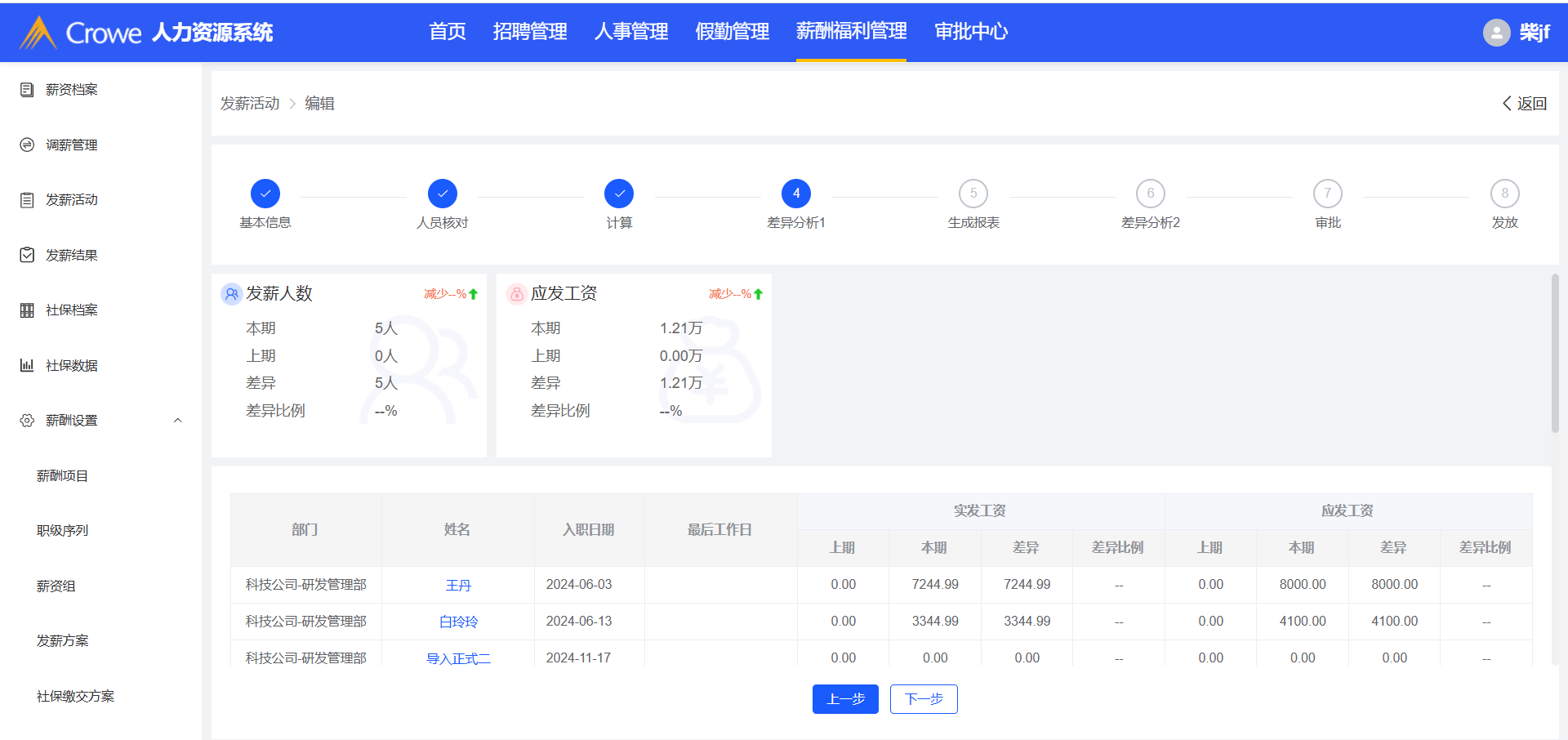The height and width of the screenshot is (740, 1568).
Task: Open 薪酬项目 in the sidebar
Action: click(62, 476)
